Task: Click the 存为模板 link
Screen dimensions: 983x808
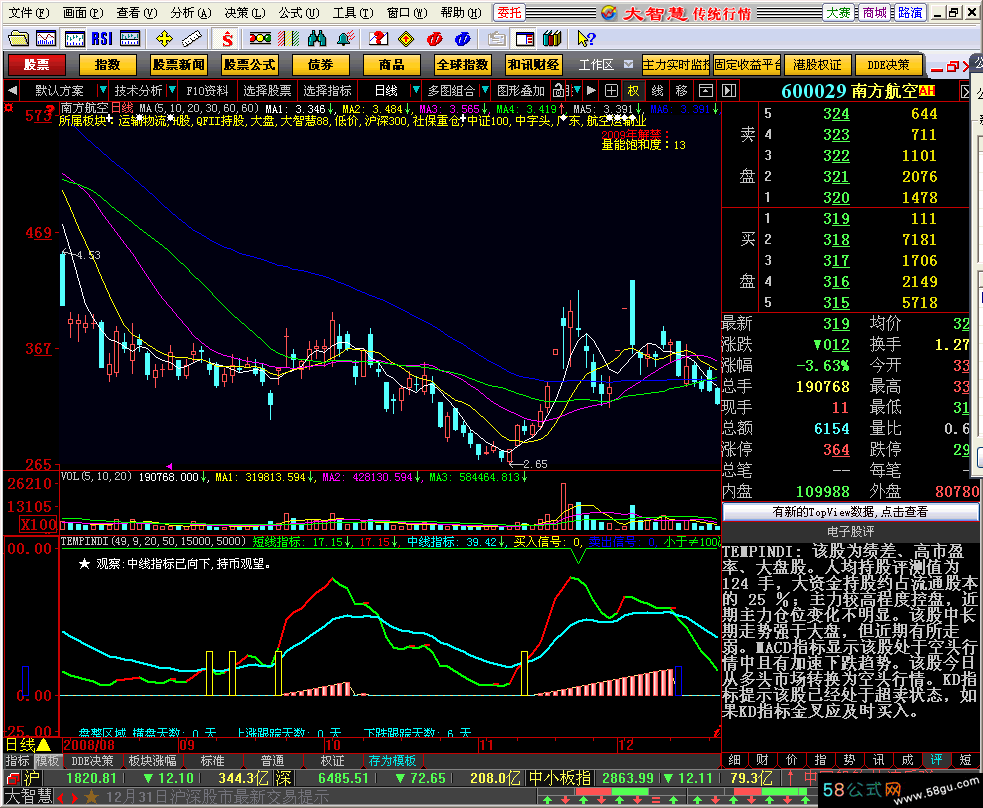Action: 392,761
